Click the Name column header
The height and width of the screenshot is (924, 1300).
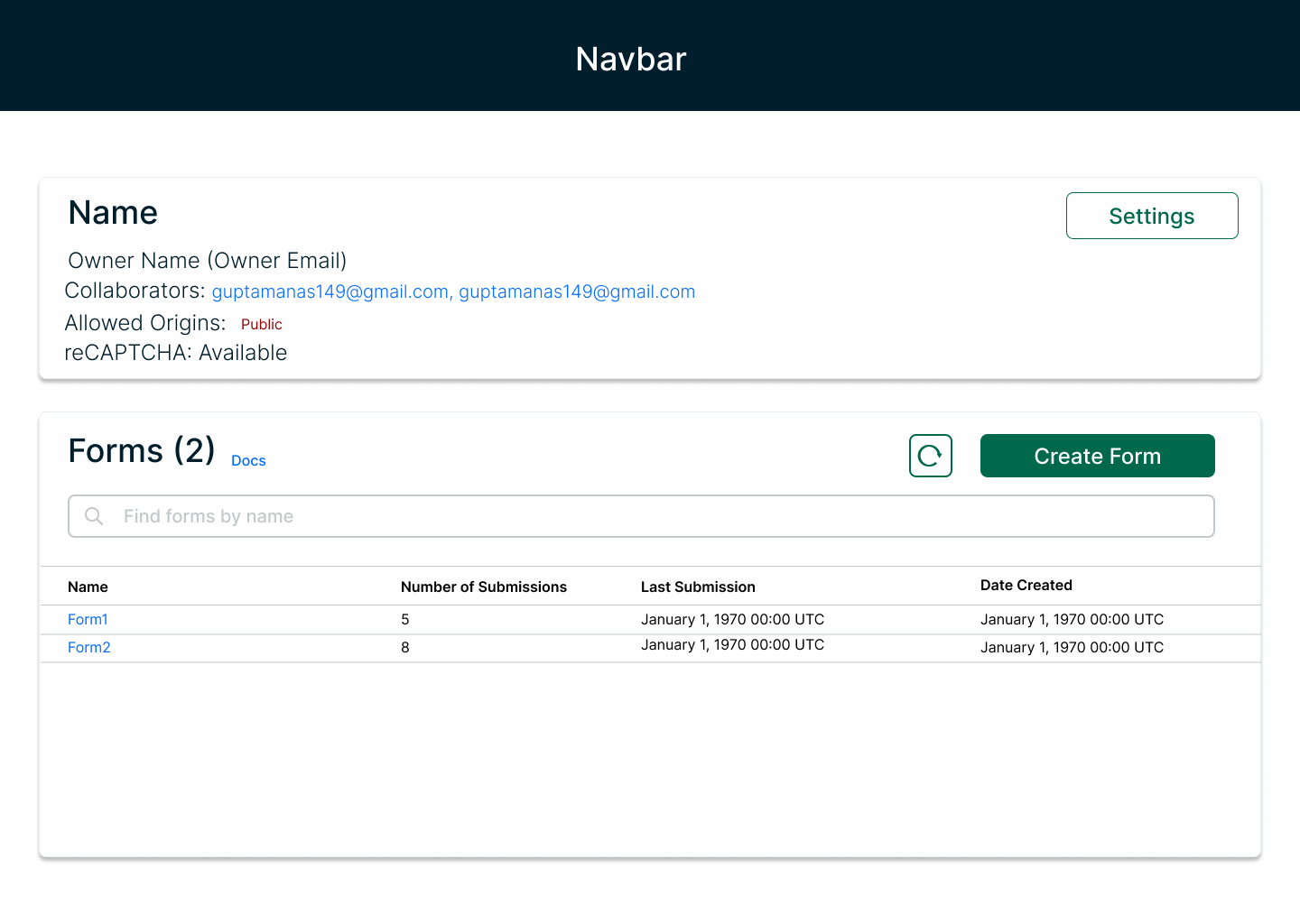click(x=88, y=587)
